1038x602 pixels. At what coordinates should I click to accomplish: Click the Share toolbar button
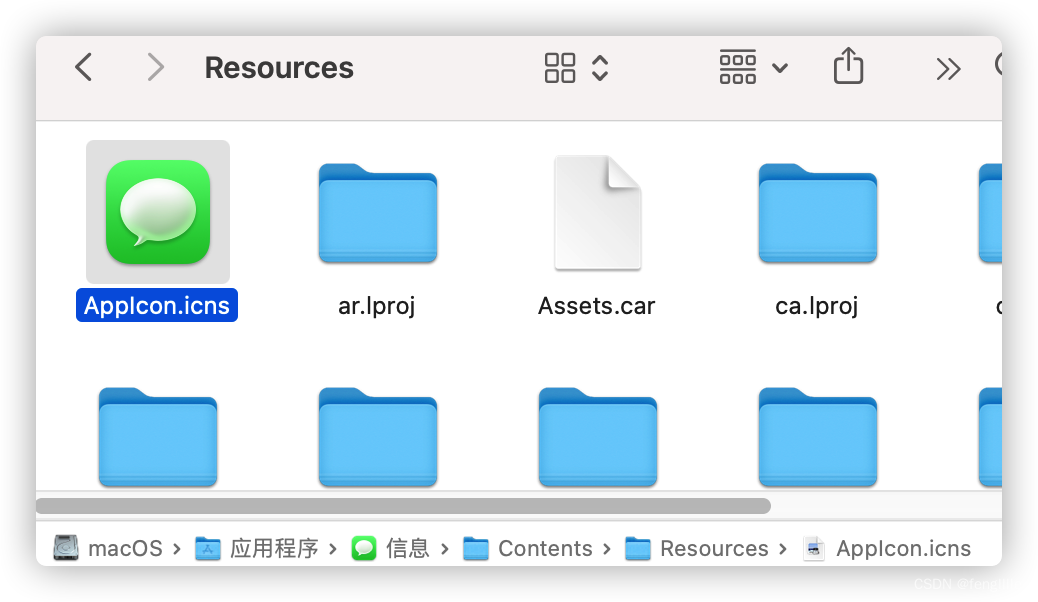tap(848, 66)
